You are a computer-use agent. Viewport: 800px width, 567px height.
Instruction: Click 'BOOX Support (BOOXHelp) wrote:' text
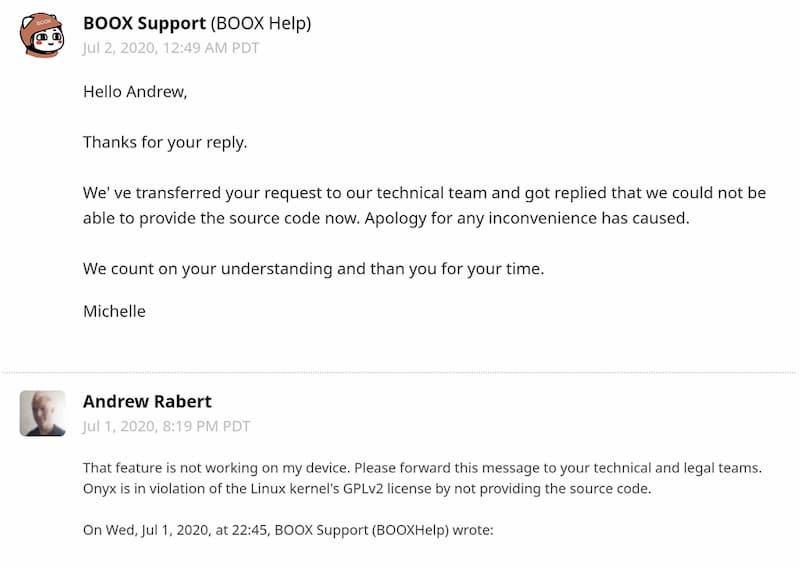click(x=384, y=530)
